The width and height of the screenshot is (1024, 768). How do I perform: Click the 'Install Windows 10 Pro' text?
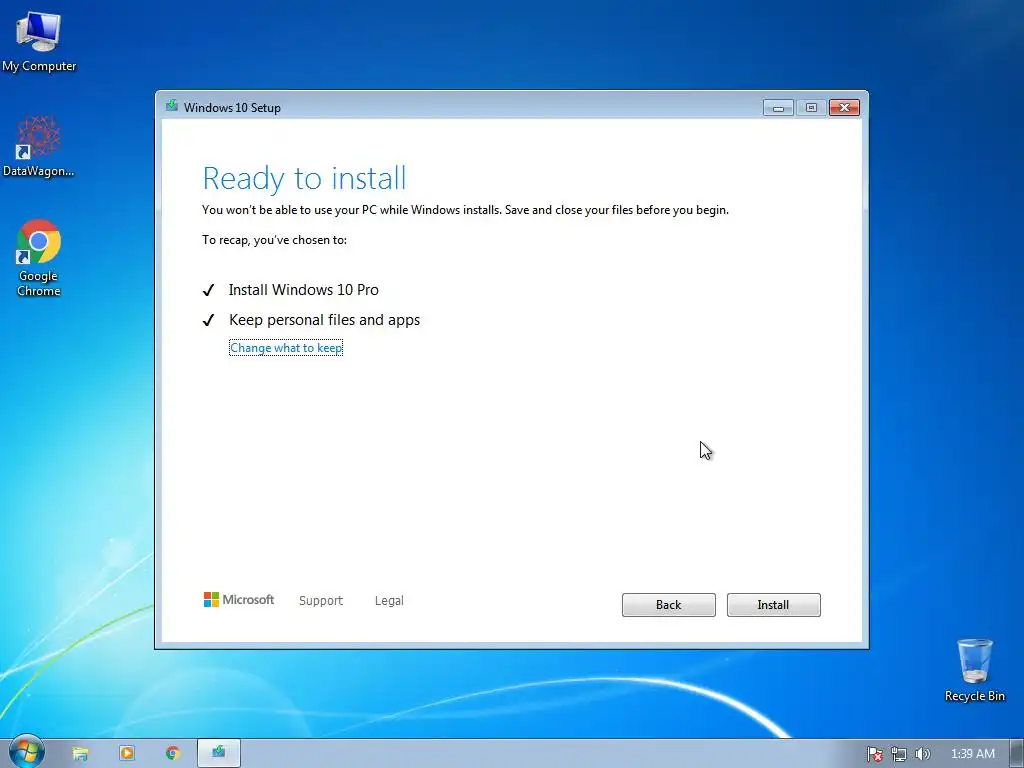pos(304,290)
